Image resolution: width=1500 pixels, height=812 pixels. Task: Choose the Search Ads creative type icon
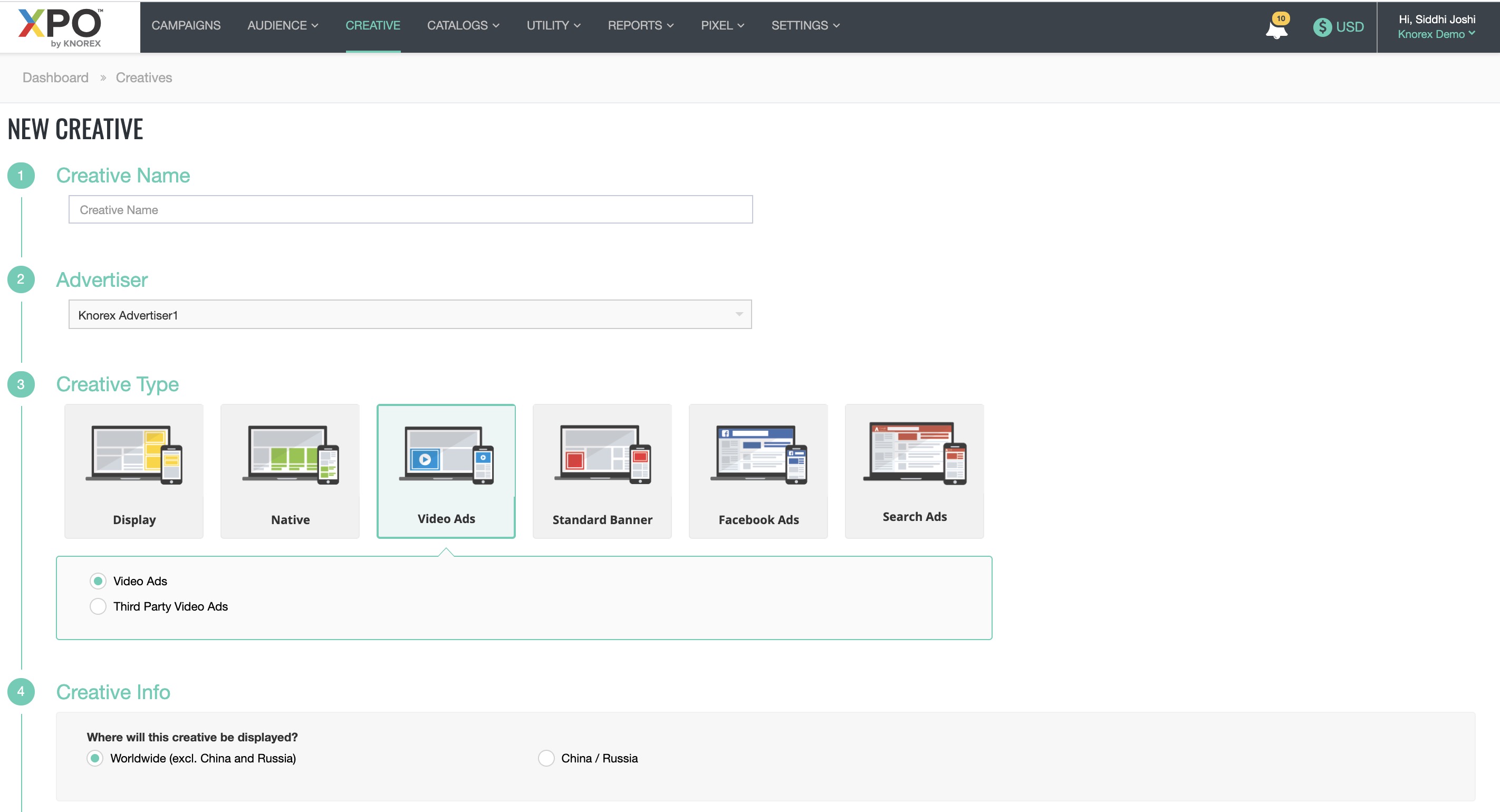click(x=914, y=454)
